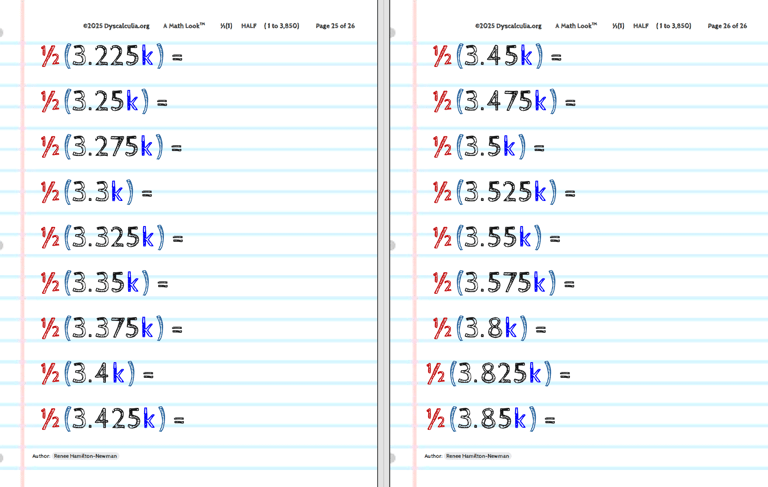Click the equation ½(3.425k) =
Screen dimensions: 768x487
tap(113, 418)
